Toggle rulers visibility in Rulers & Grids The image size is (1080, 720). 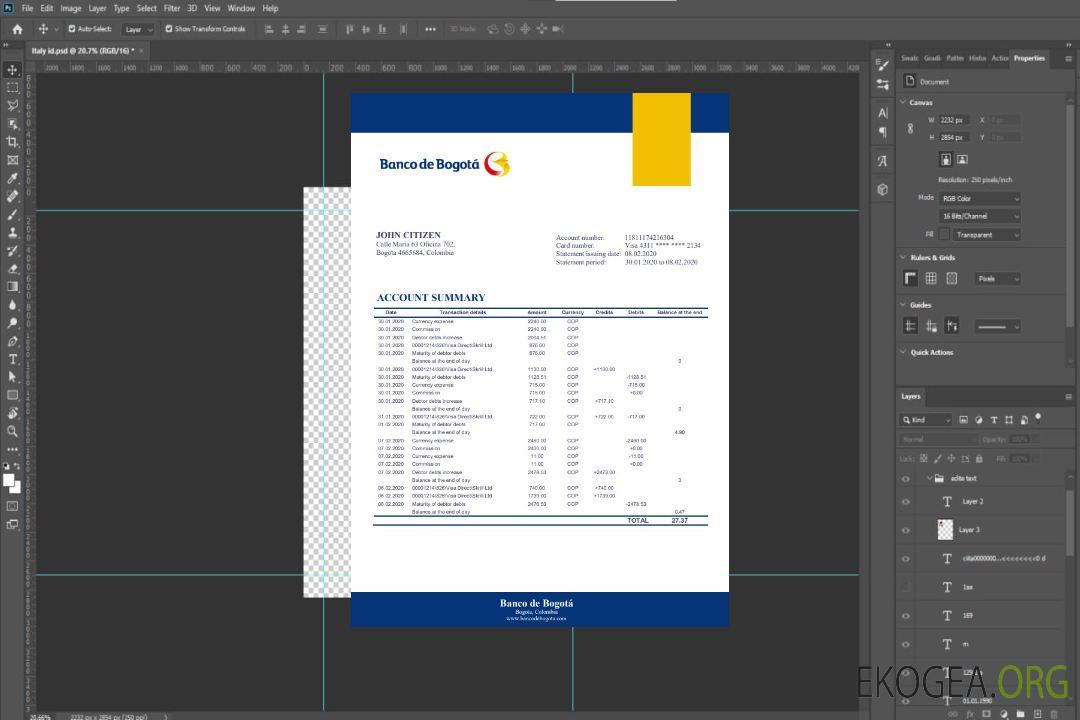910,278
